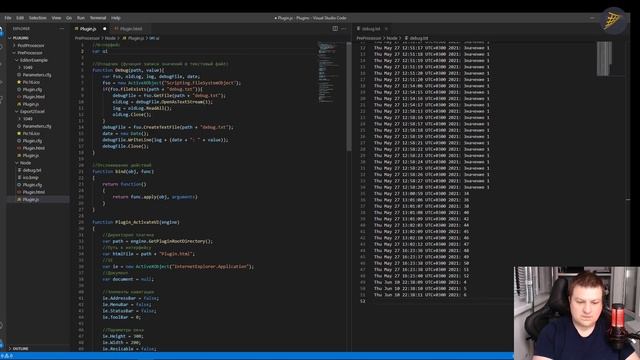Open Plugin.cfg in ExportToExcel folder
This screenshot has height=360, width=640.
[x=32, y=141]
